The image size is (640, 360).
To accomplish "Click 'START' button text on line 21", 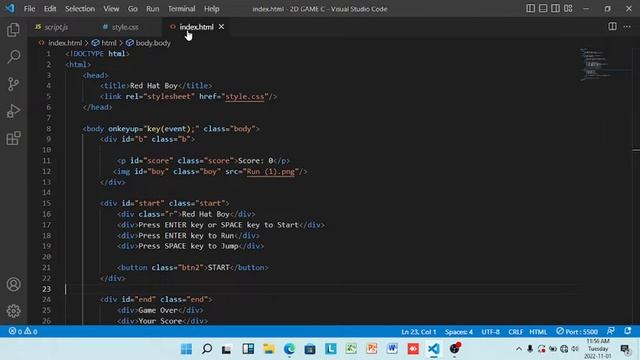I will coord(219,268).
